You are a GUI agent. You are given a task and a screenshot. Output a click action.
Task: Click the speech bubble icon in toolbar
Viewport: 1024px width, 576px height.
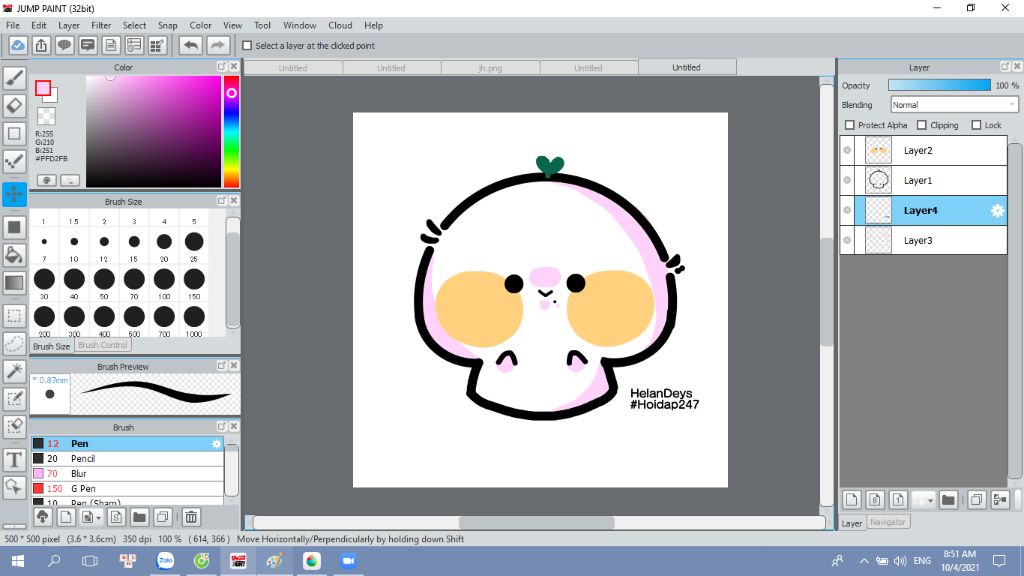tap(64, 45)
